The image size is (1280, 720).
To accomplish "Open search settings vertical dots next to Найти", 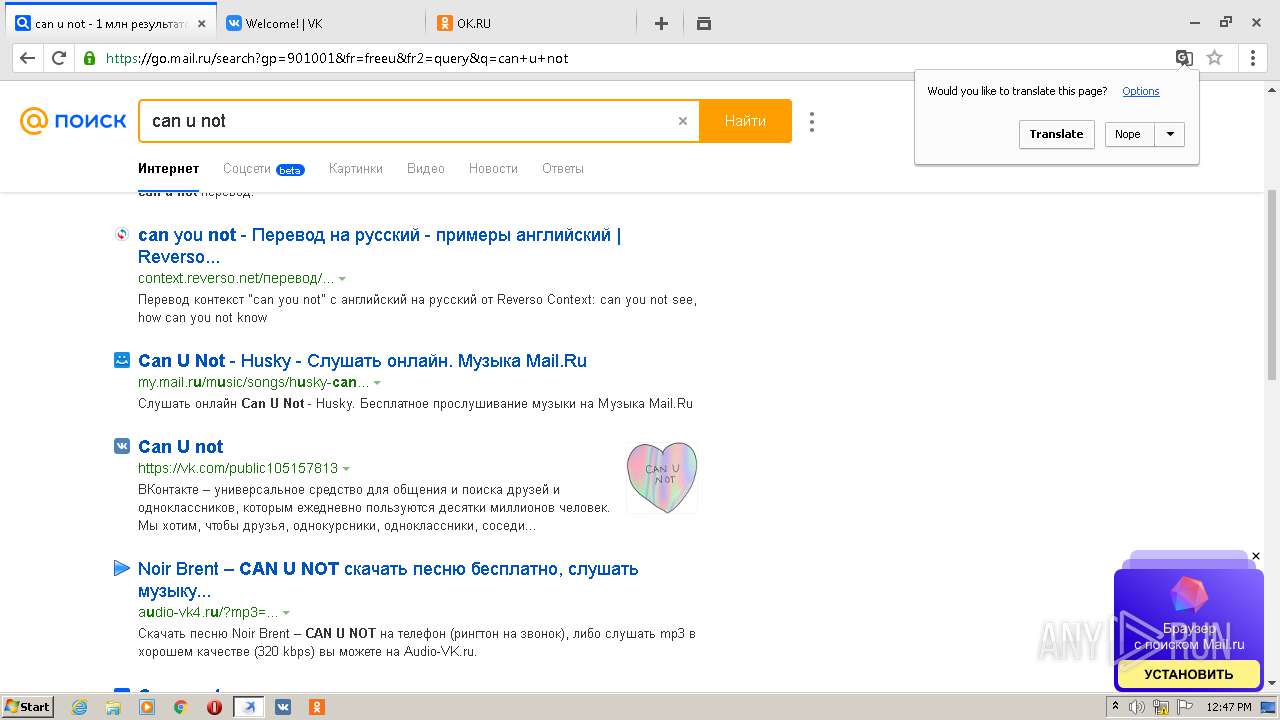I will point(812,121).
